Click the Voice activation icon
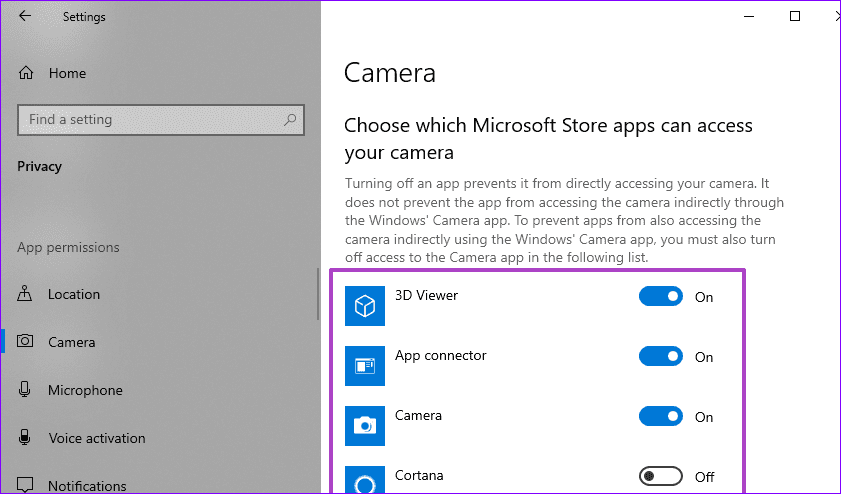This screenshot has width=841, height=494. pos(25,437)
